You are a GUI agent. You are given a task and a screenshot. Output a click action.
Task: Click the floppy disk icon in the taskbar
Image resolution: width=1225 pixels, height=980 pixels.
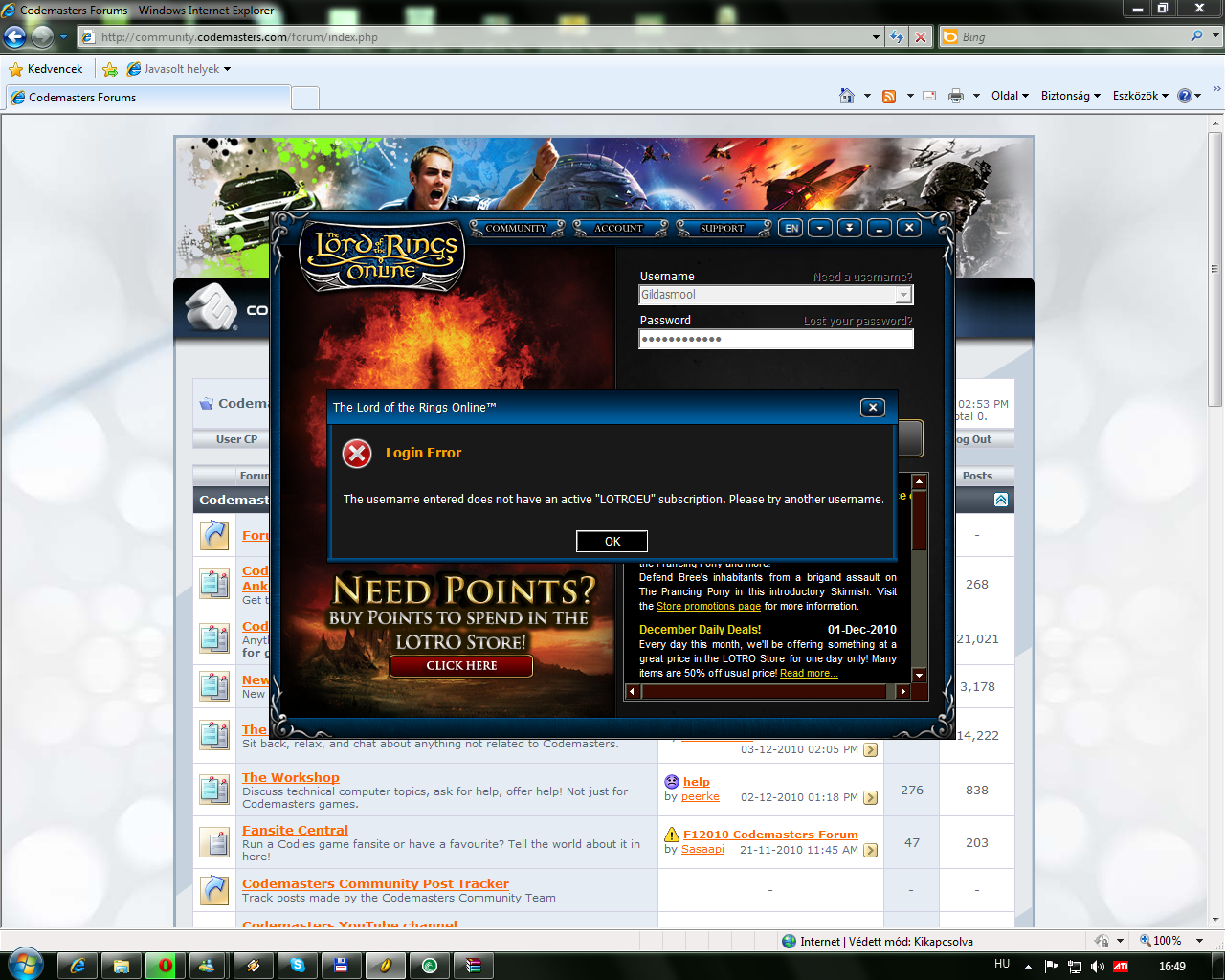tap(341, 966)
